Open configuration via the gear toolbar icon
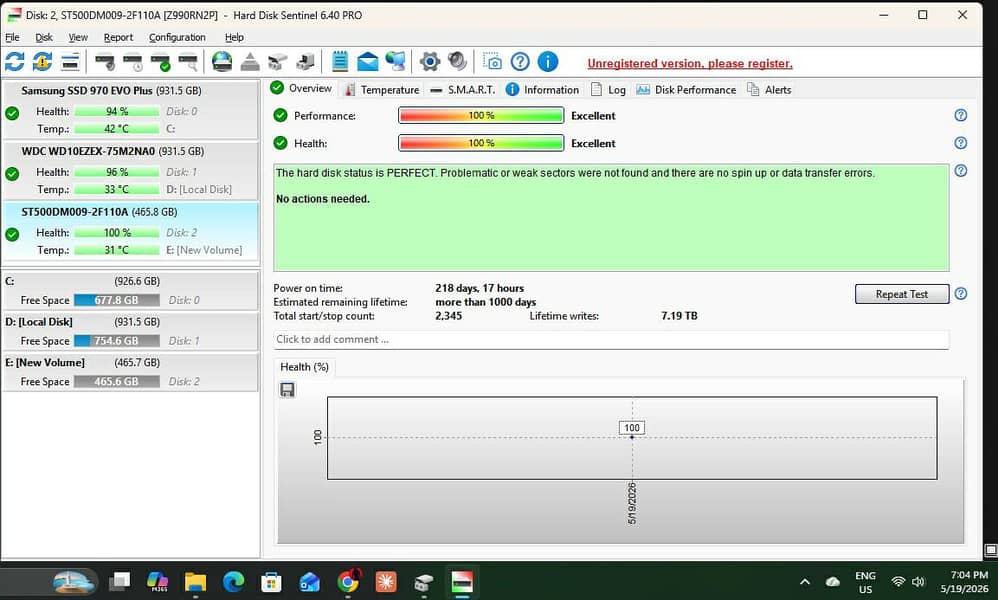998x600 pixels. coord(430,62)
